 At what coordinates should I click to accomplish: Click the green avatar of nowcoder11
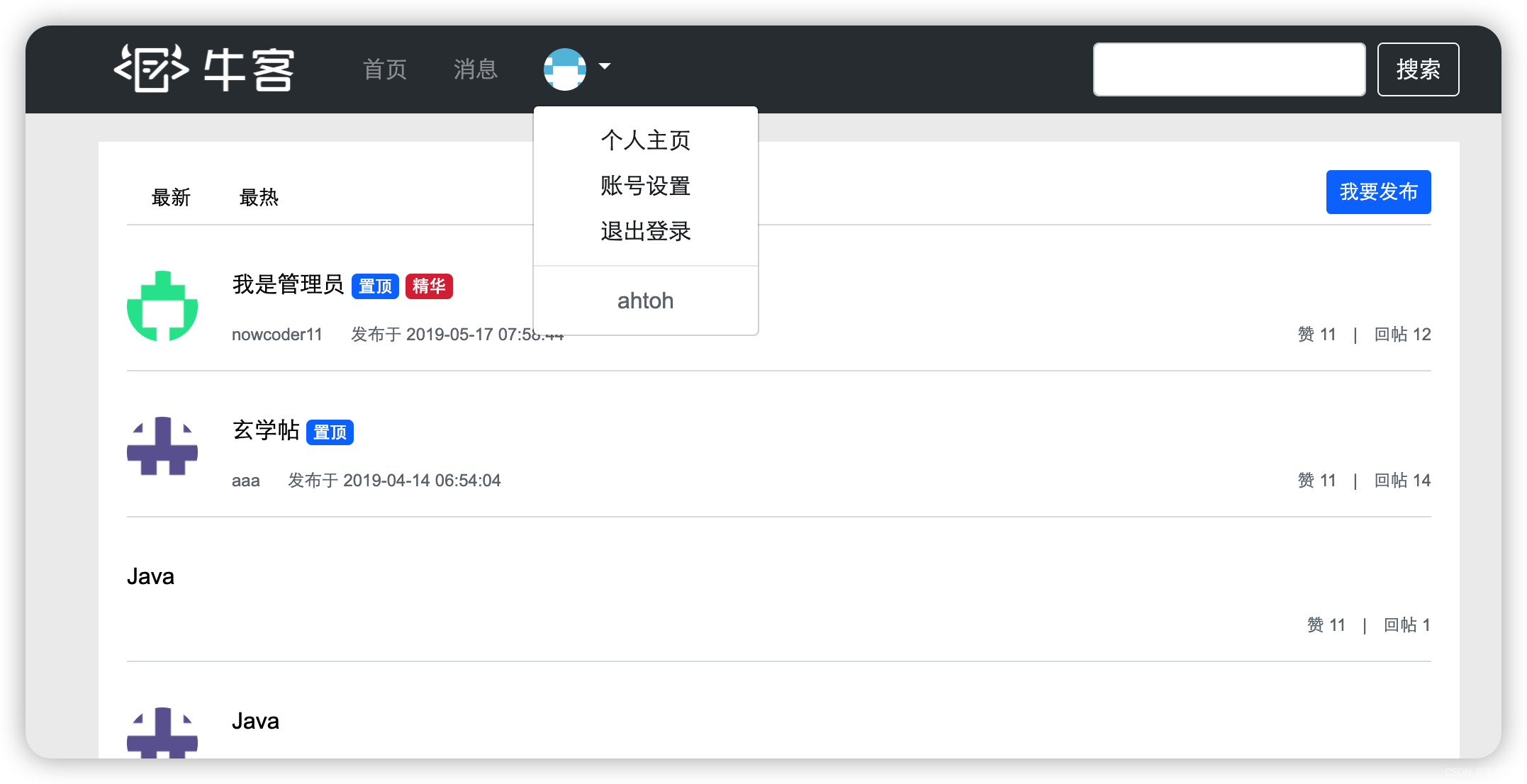pos(162,306)
